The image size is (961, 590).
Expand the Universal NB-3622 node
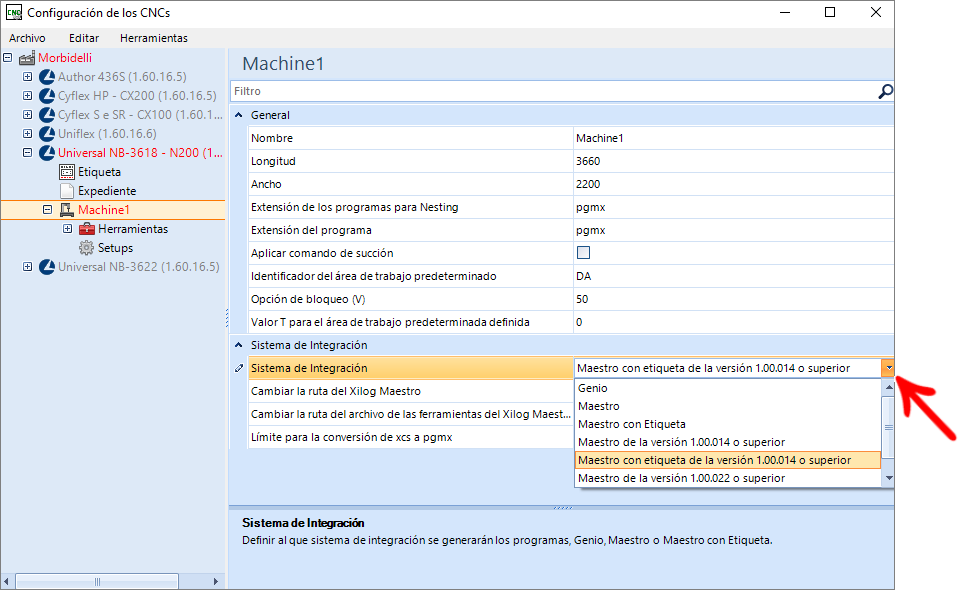pyautogui.click(x=28, y=267)
